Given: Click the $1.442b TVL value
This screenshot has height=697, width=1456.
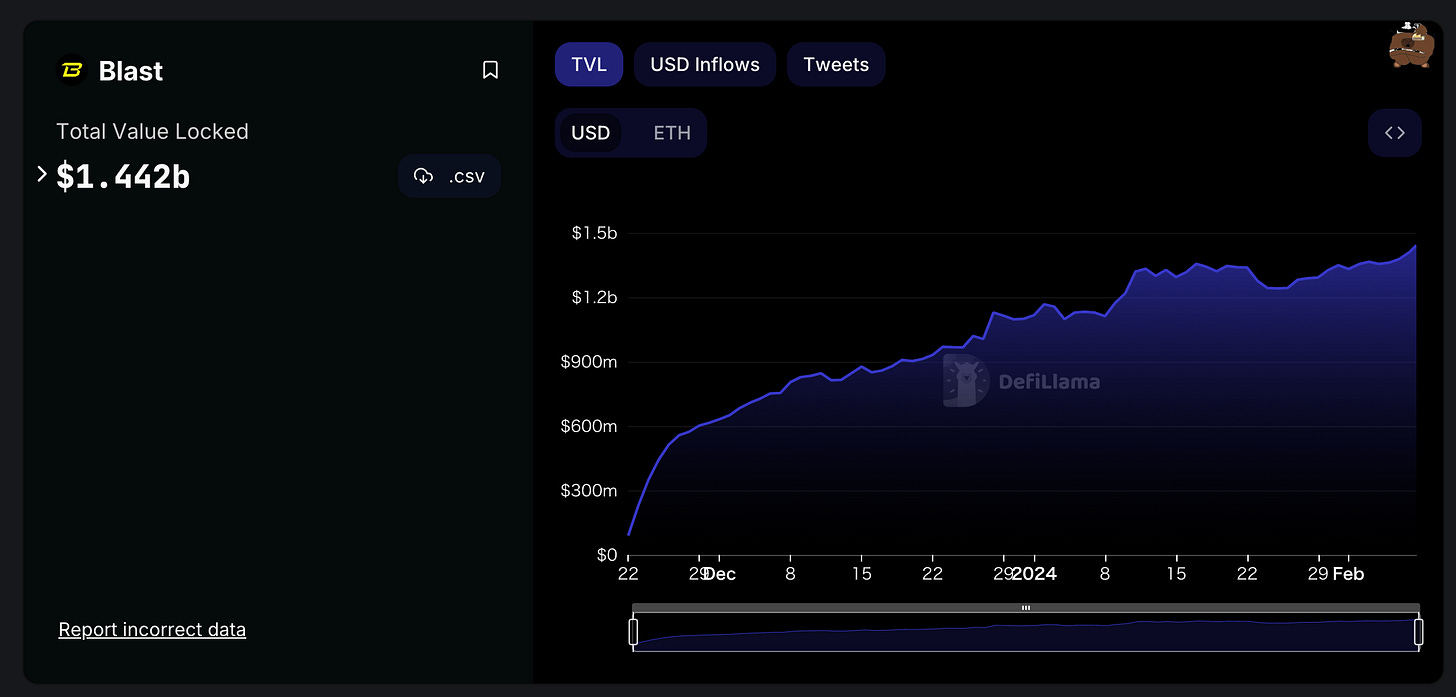Looking at the screenshot, I should point(123,176).
